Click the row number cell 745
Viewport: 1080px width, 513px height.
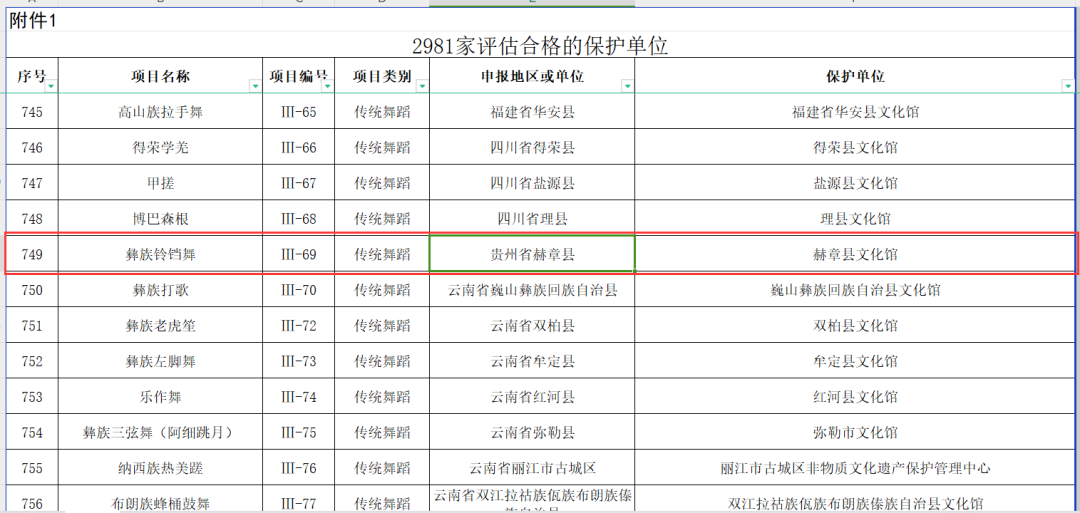point(32,112)
